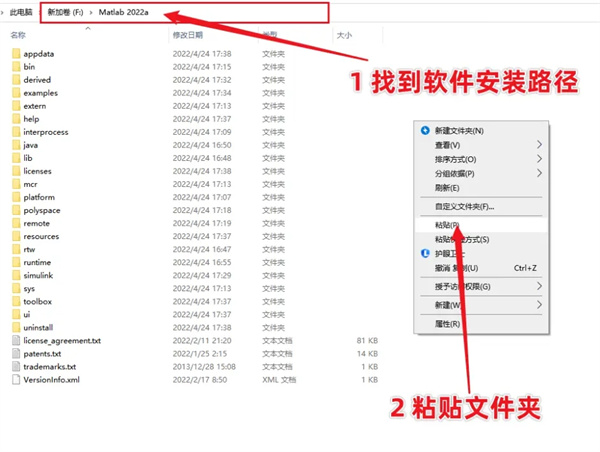Click the ui folder icon
The image size is (600, 452).
coord(16,314)
